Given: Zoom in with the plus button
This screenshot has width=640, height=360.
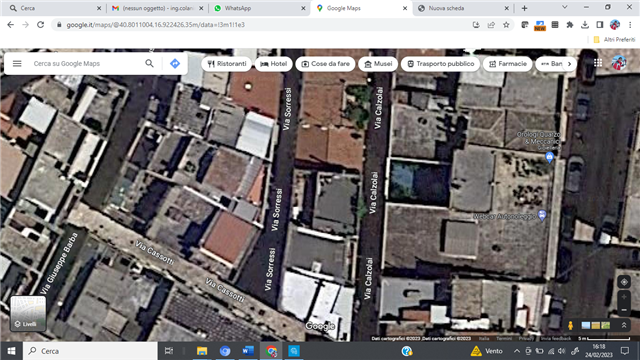Looking at the screenshot, I should [624, 297].
